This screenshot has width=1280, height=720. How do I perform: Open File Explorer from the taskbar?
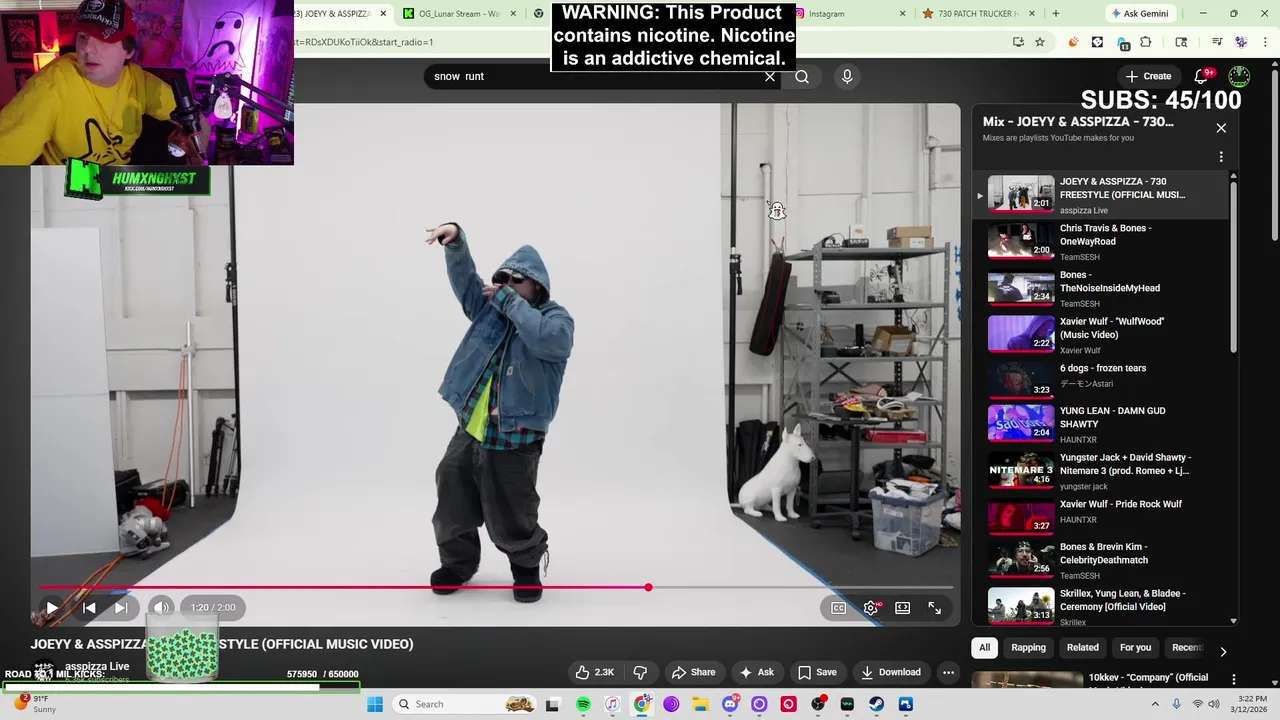(701, 704)
